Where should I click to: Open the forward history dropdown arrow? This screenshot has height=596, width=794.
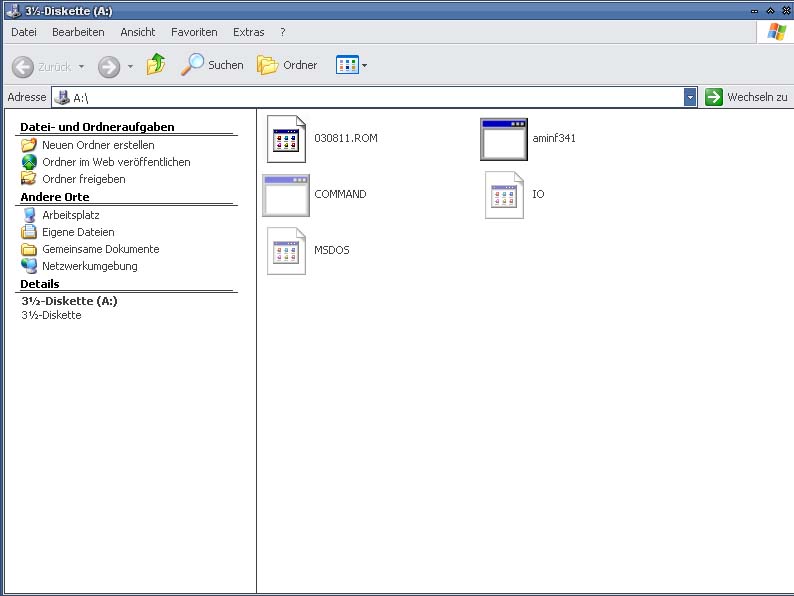[x=130, y=67]
